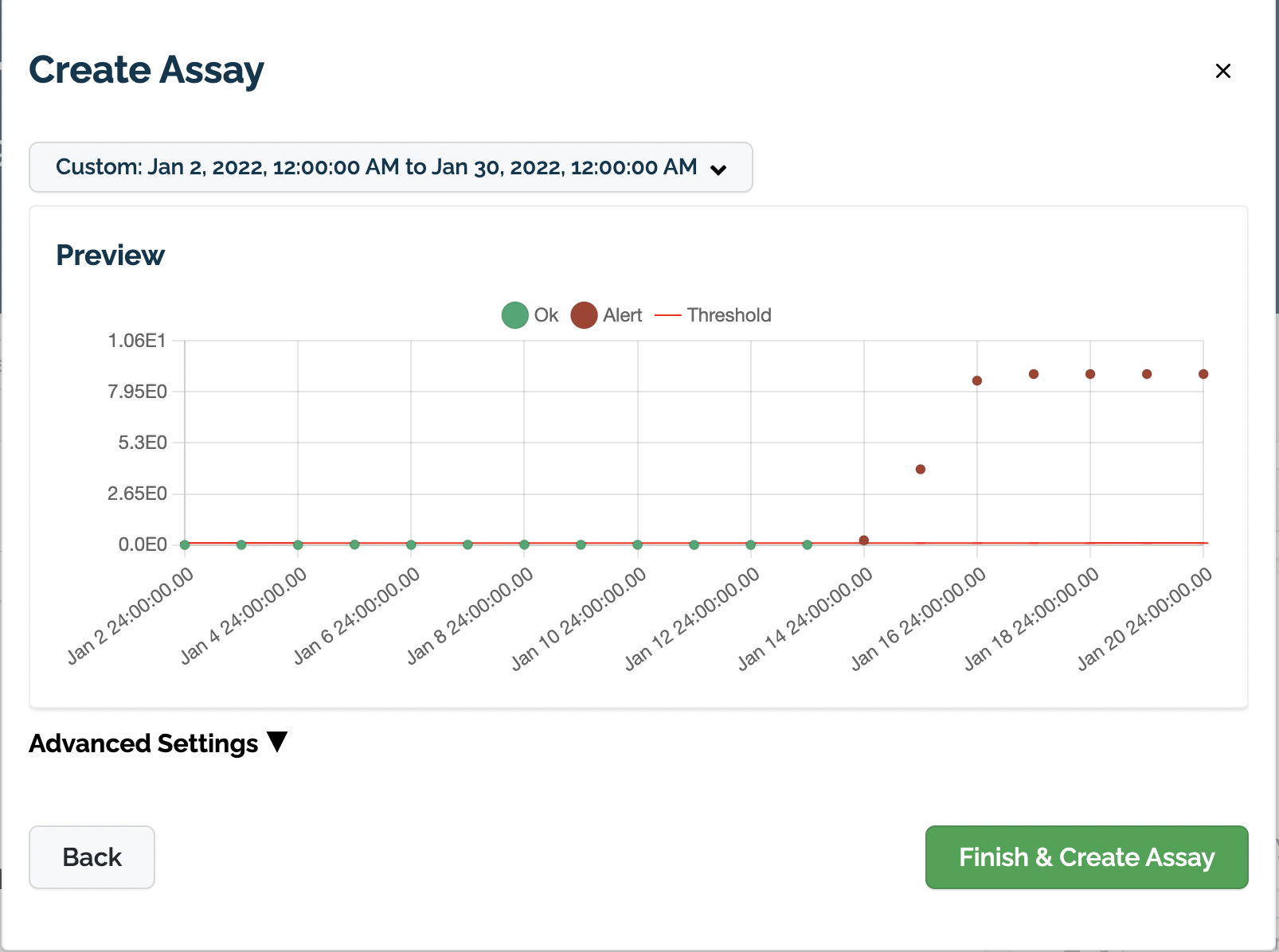Click the first green data point on Jan 2
The image size is (1279, 952).
(x=183, y=544)
